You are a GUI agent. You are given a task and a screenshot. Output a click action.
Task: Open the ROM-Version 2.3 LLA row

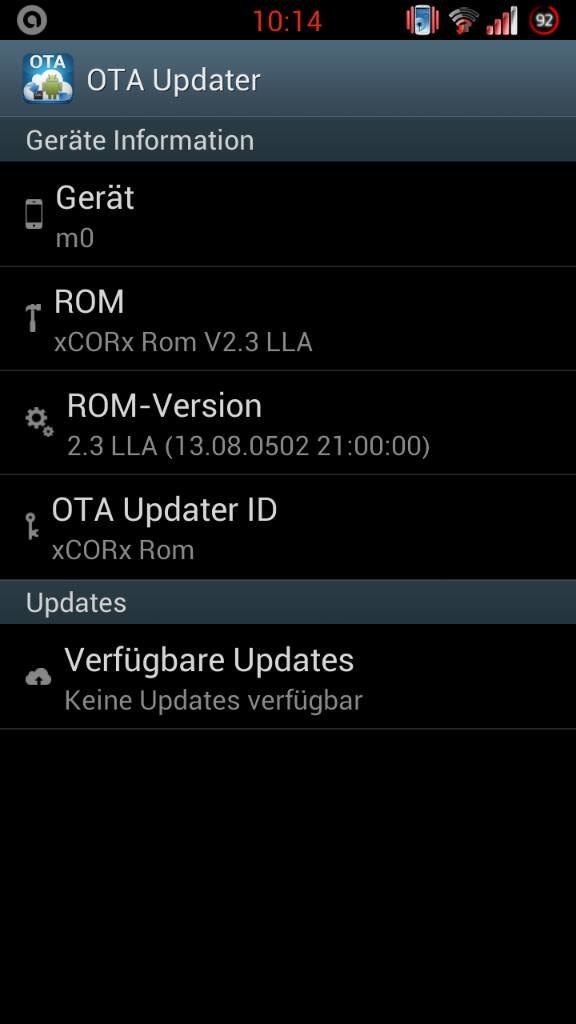288,423
